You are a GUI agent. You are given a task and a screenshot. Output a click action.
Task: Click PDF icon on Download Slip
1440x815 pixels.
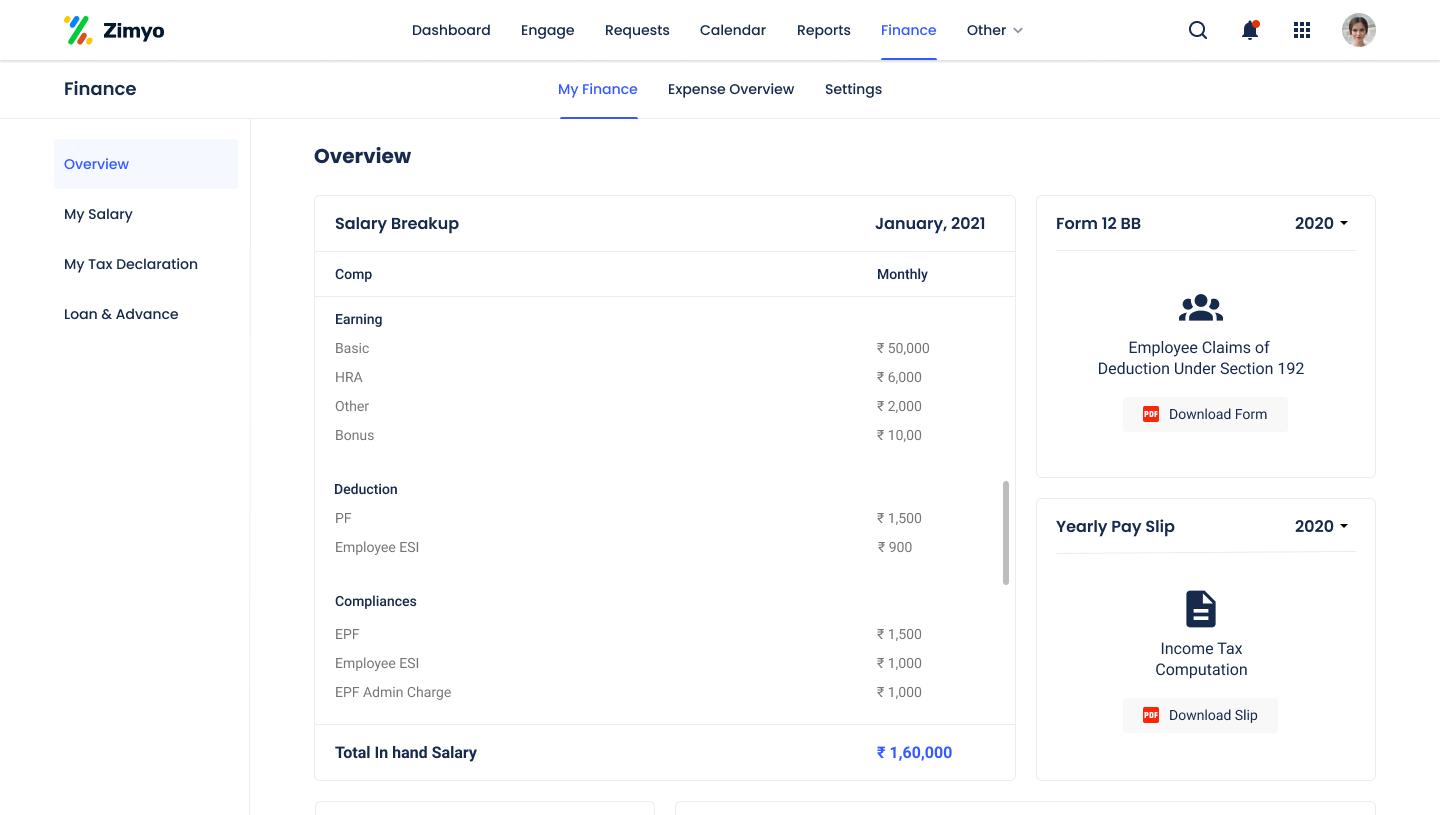(x=1151, y=715)
